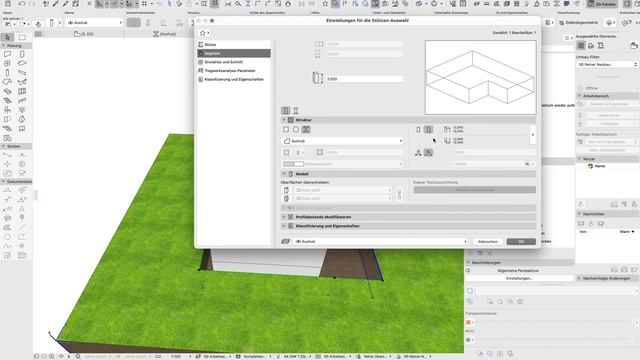
Task: Click the Name entry under Nutzer
Action: point(600,166)
